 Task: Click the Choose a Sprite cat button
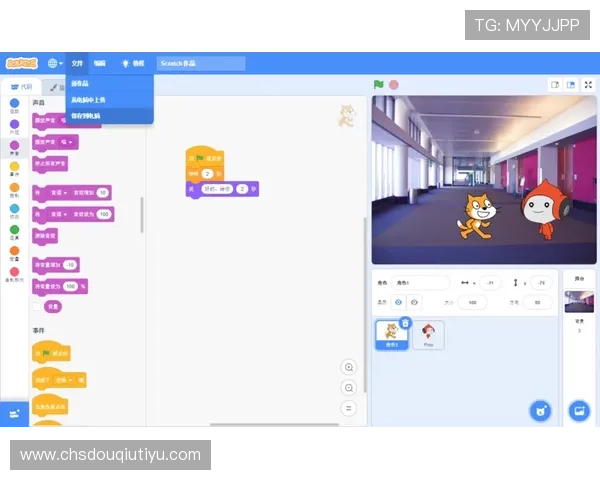(540, 411)
